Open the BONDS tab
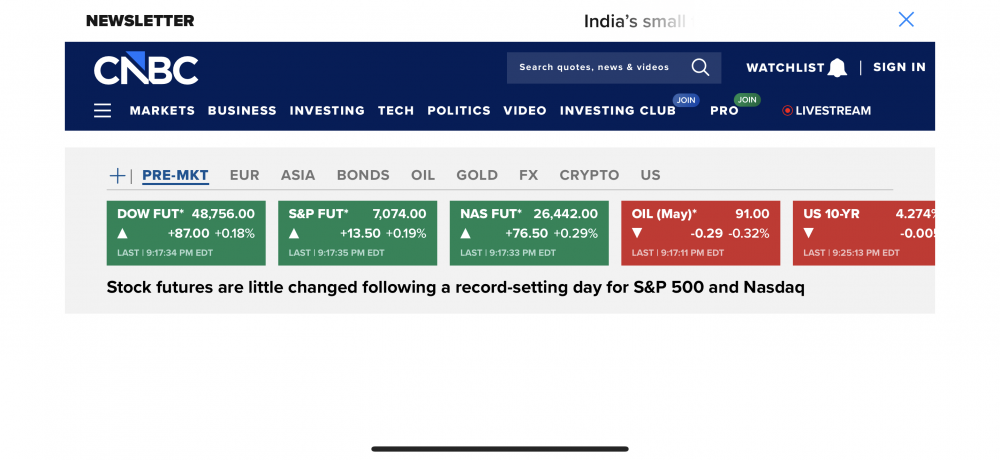Image resolution: width=1000 pixels, height=460 pixels. [x=363, y=175]
